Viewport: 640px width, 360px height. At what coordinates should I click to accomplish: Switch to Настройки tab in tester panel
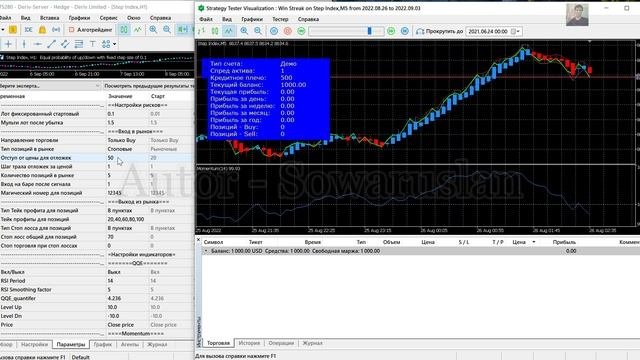(34, 344)
